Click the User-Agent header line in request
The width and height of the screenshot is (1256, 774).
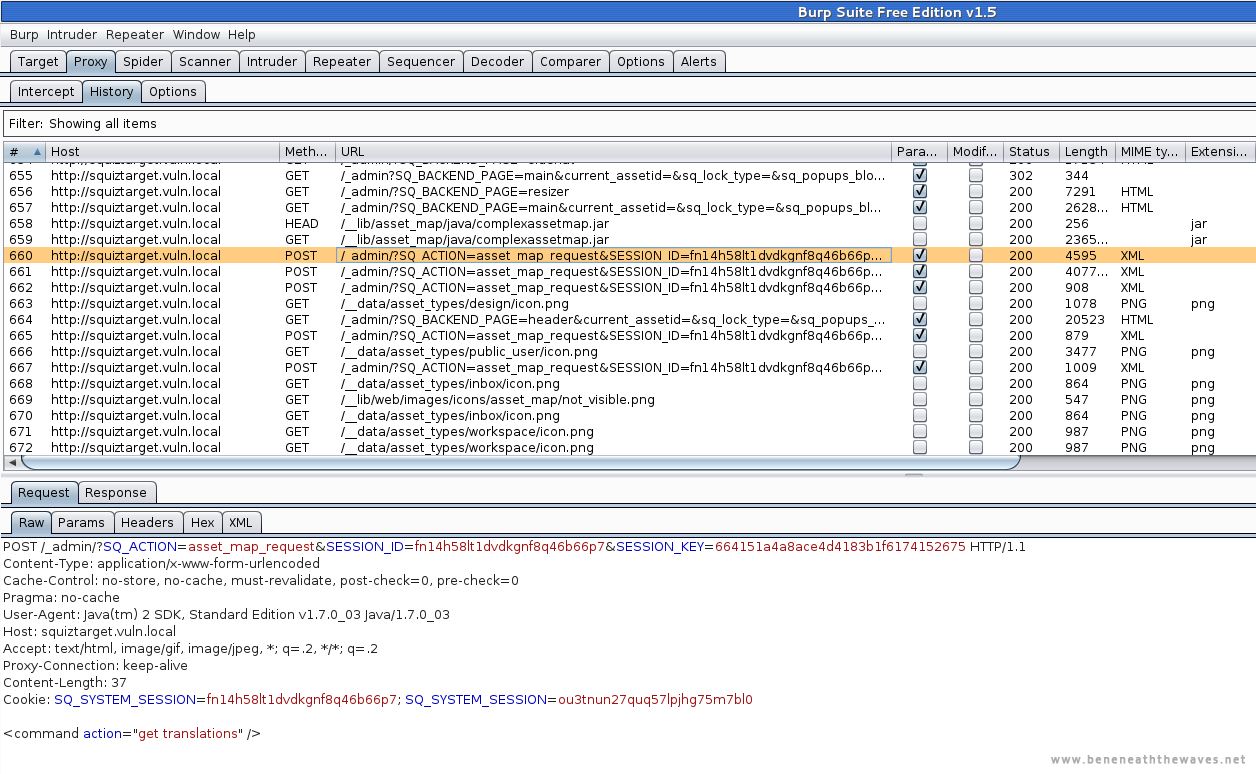point(226,614)
